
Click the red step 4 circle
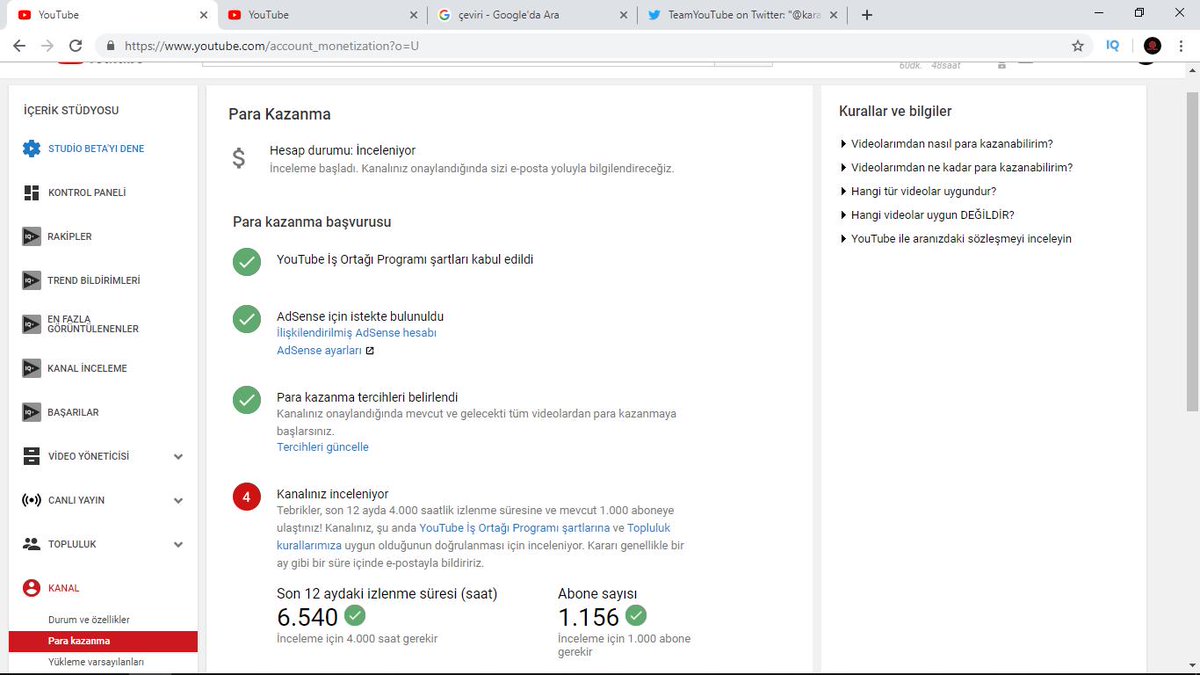pyautogui.click(x=246, y=495)
